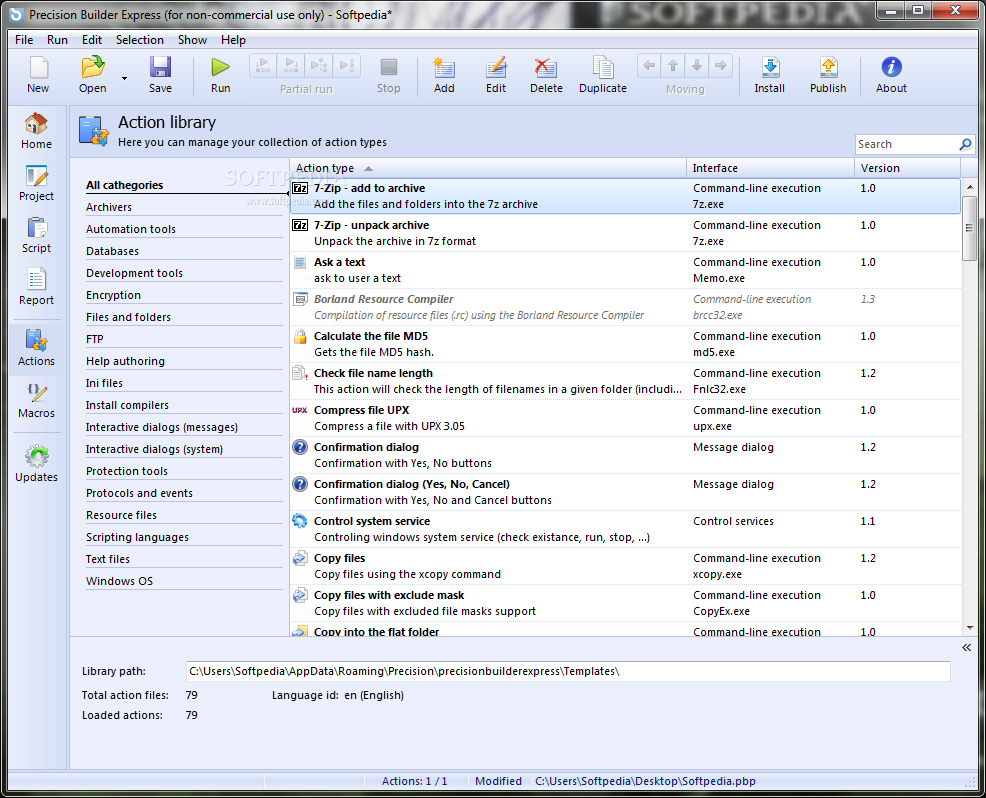Click the Interface column header
Viewport: 986px width, 798px height.
(x=770, y=168)
